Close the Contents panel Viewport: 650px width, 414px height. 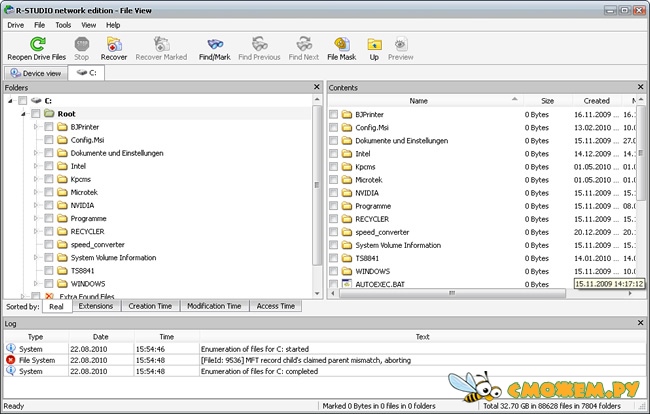click(x=640, y=87)
